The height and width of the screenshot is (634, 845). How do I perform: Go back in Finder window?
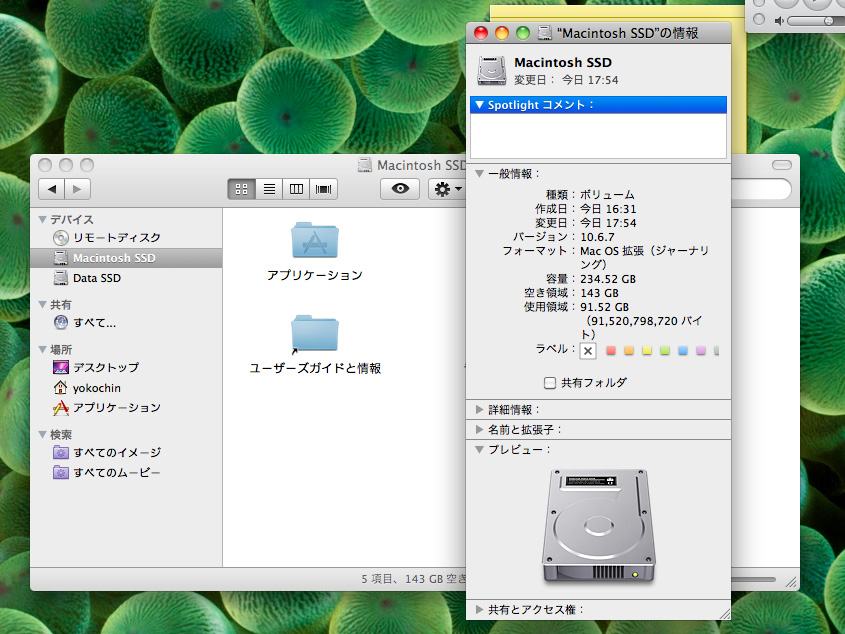tap(52, 189)
